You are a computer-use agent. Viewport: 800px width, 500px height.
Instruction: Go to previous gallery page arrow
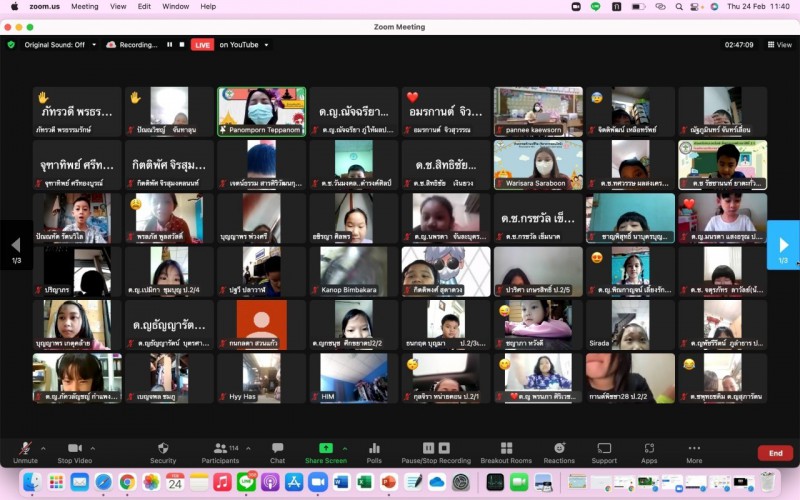pyautogui.click(x=16, y=245)
